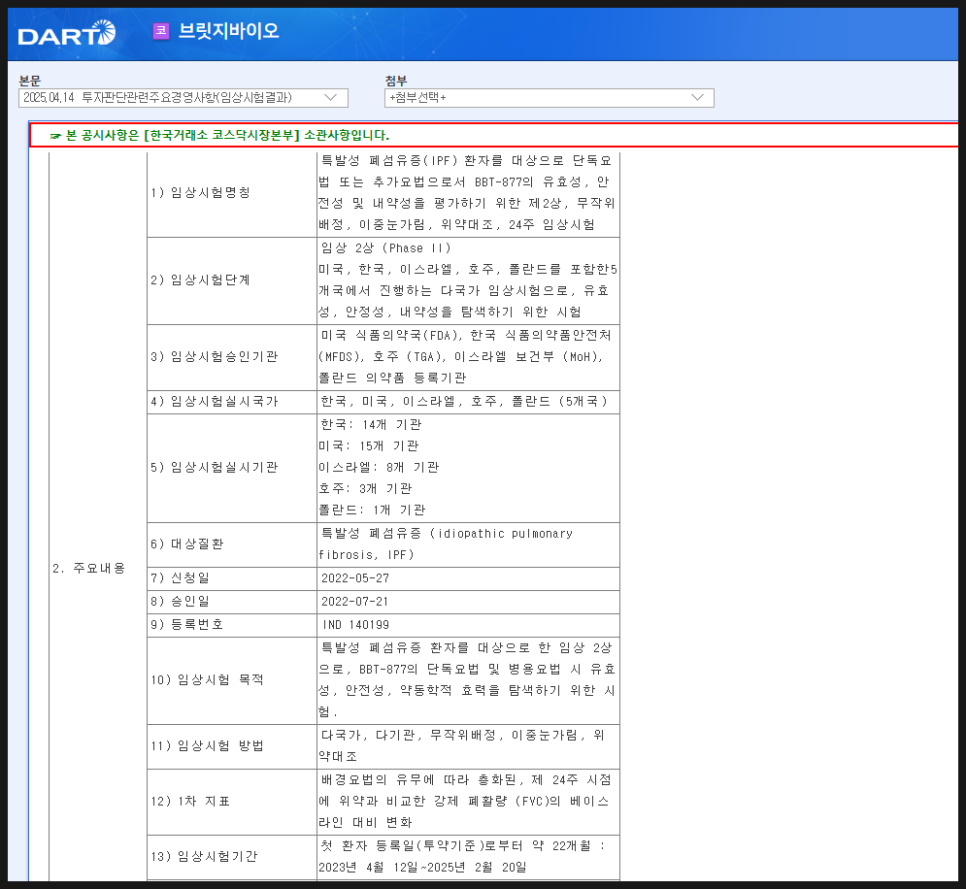
Task: Click the '1) 임상시험명칭' label cell
Action: pos(232,194)
